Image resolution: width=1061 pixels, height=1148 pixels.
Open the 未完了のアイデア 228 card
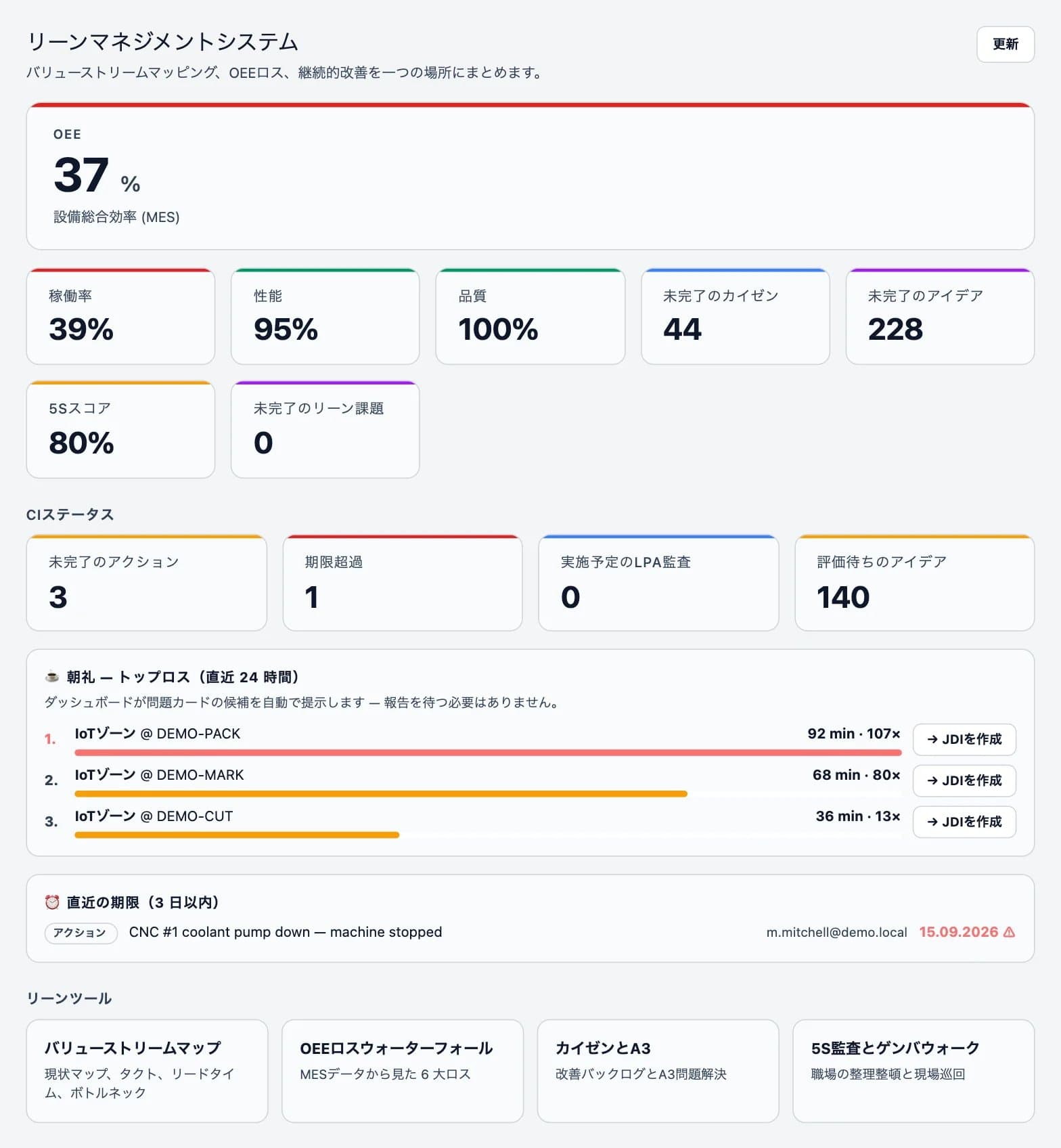pyautogui.click(x=940, y=317)
